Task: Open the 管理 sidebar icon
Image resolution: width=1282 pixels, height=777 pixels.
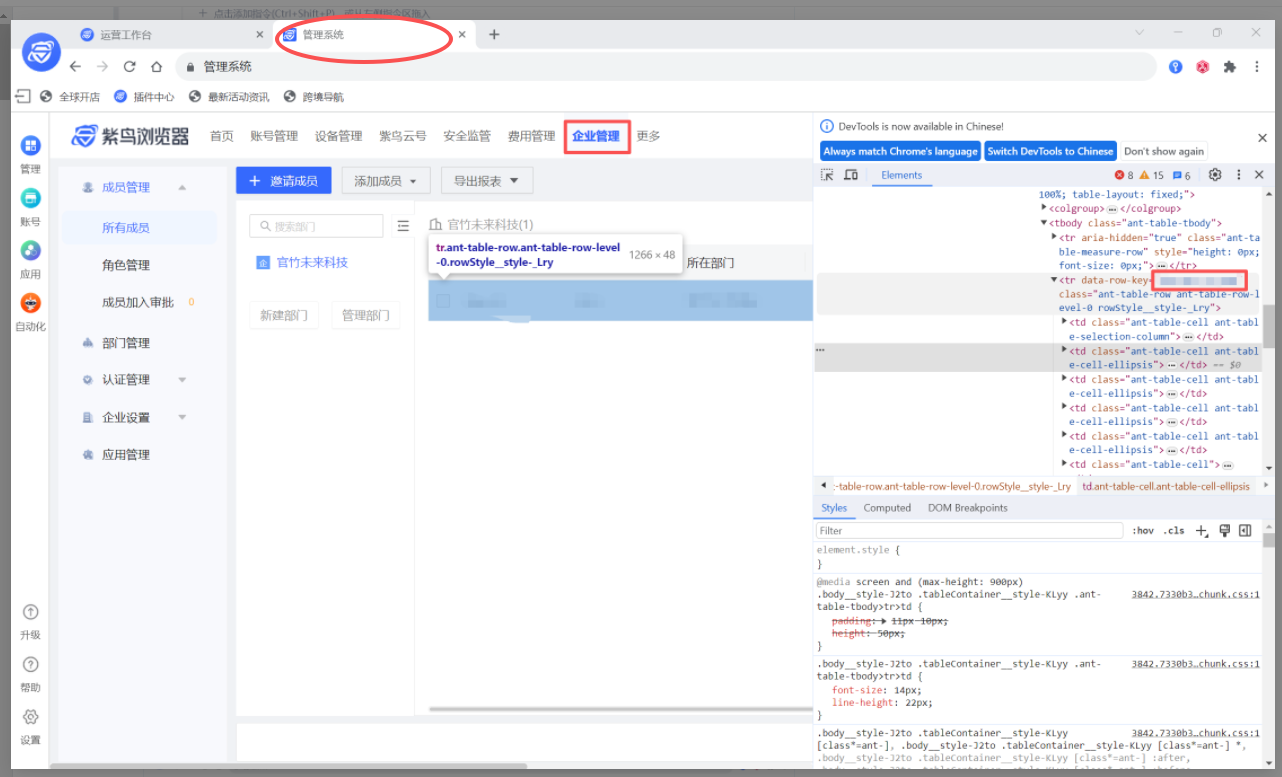Action: (30, 146)
